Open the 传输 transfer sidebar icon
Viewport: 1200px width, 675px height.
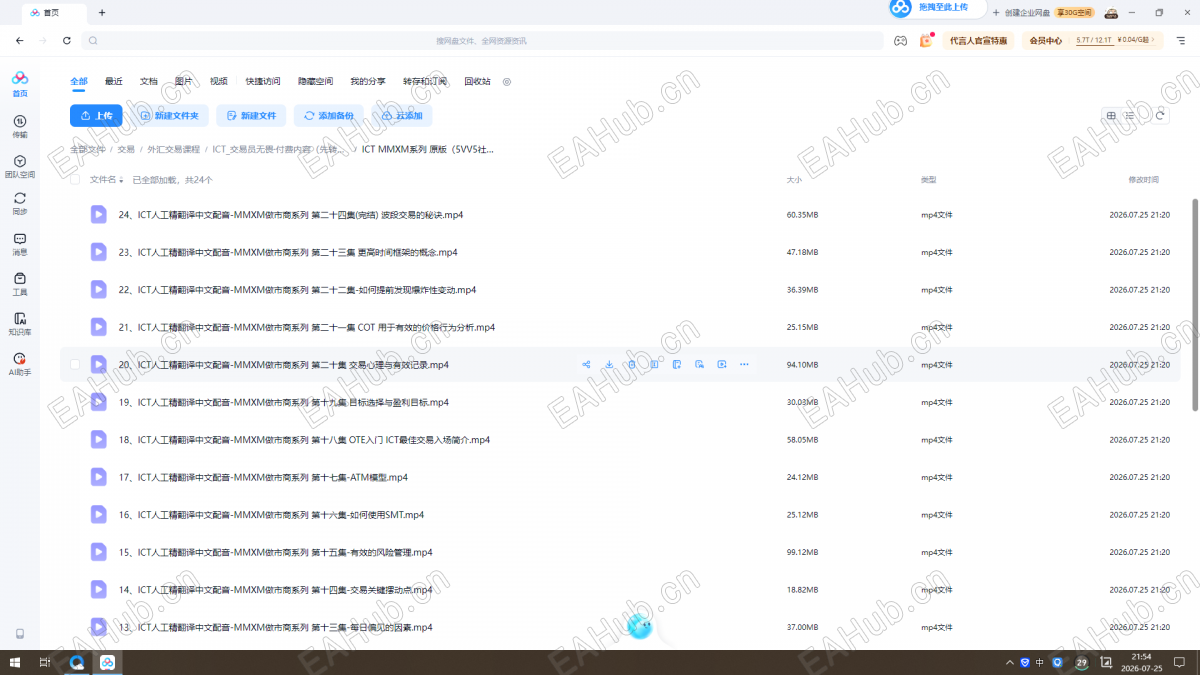coord(20,126)
